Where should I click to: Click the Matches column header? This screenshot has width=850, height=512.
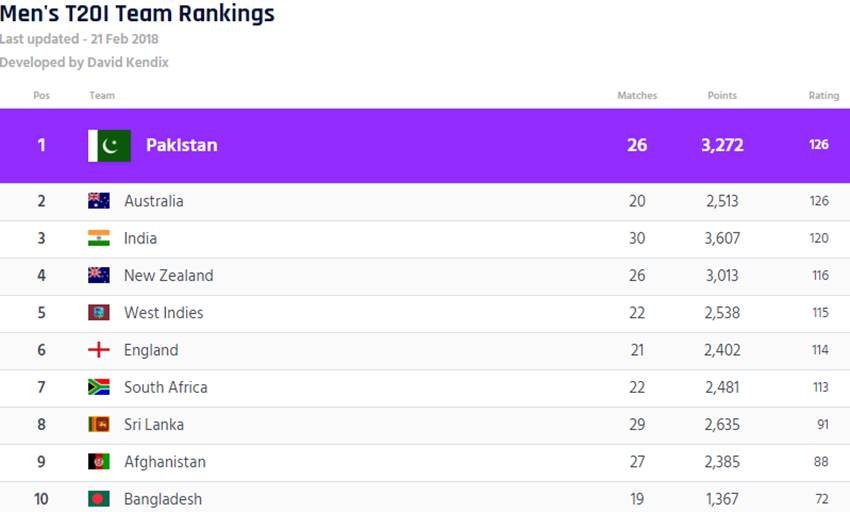637,95
